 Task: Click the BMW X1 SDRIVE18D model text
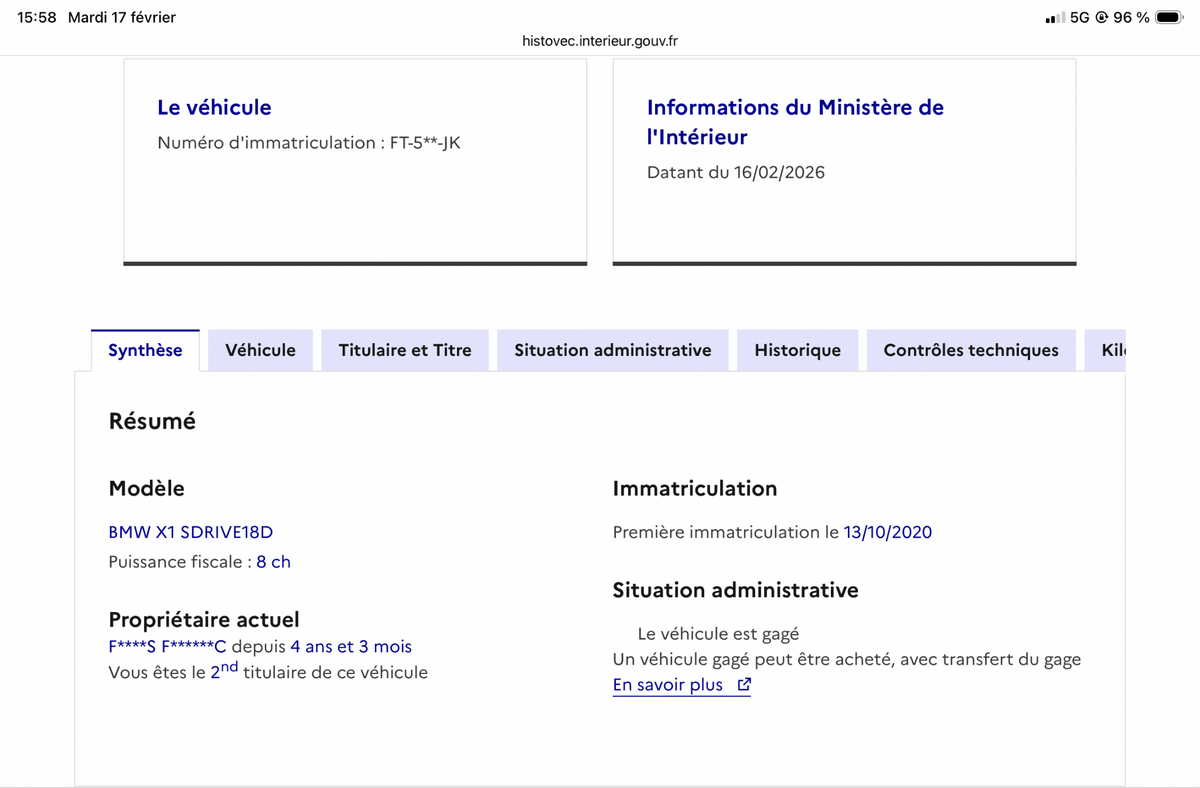190,532
